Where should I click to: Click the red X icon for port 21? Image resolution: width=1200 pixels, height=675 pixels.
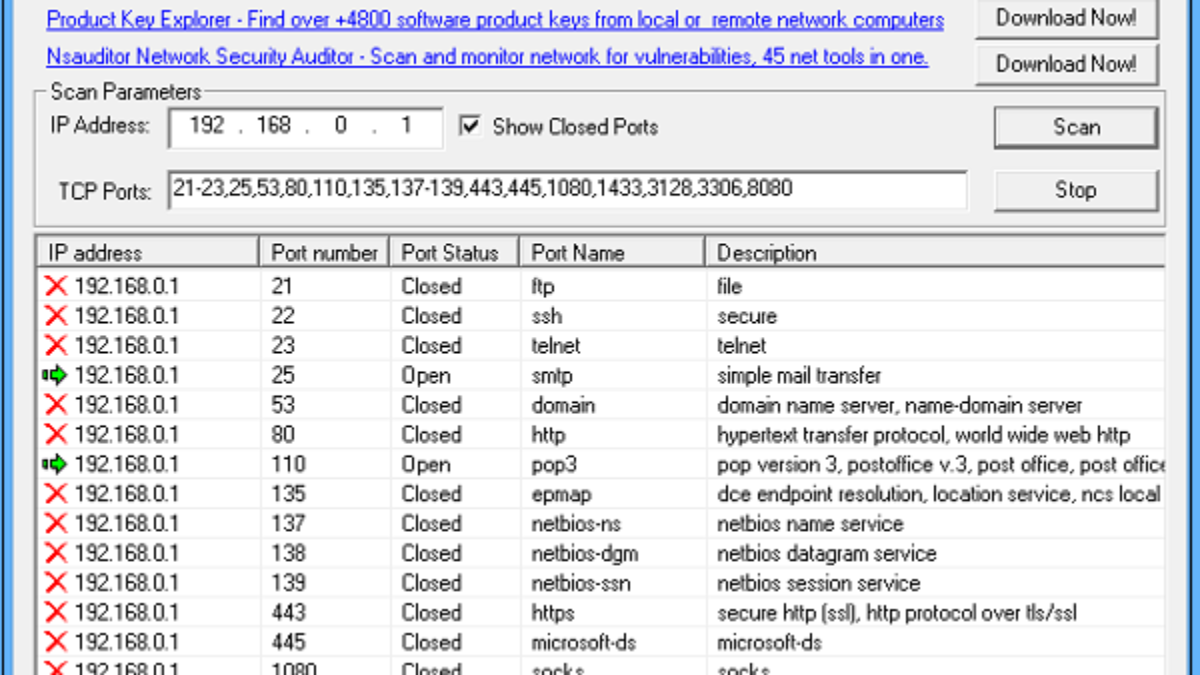(56, 287)
